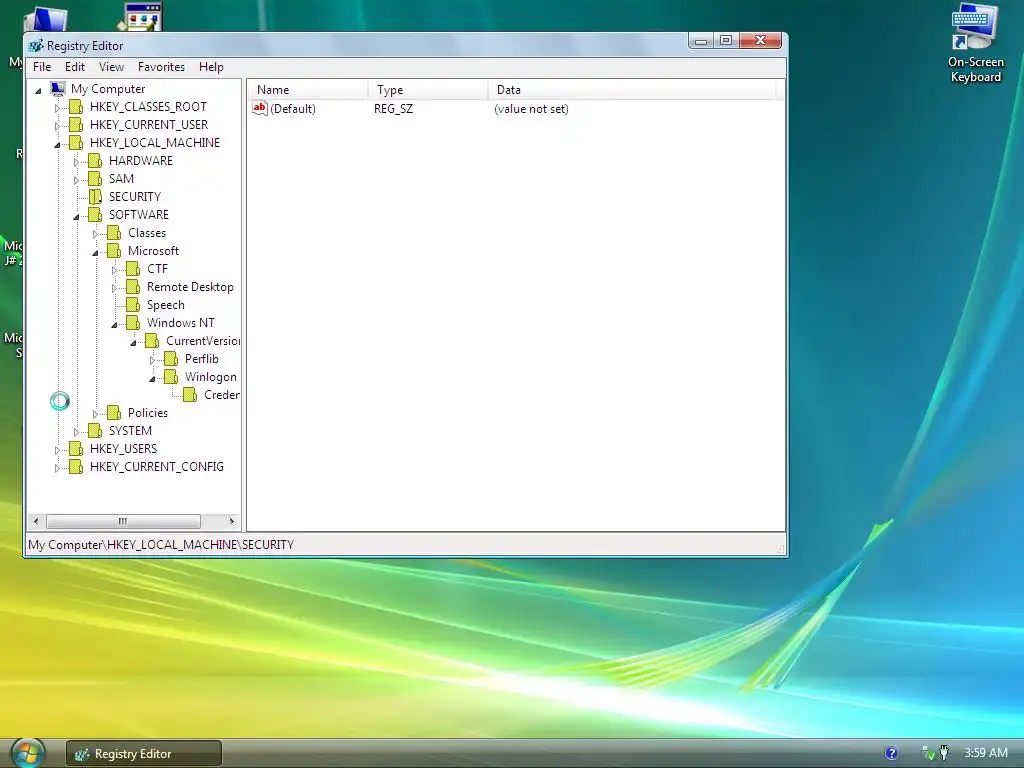Viewport: 1024px width, 768px height.
Task: Select the (Default) string value icon
Action: point(260,108)
